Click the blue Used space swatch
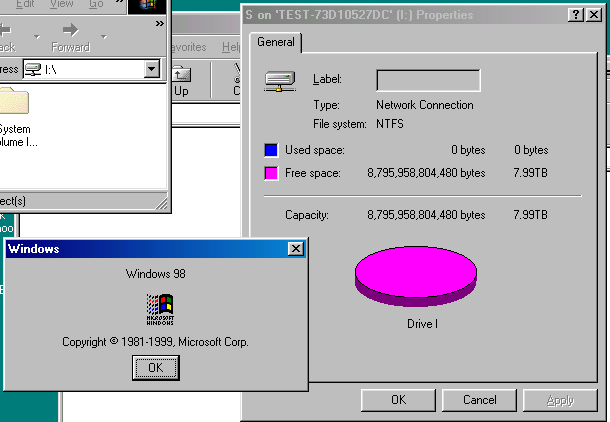The width and height of the screenshot is (610, 422). 271,150
